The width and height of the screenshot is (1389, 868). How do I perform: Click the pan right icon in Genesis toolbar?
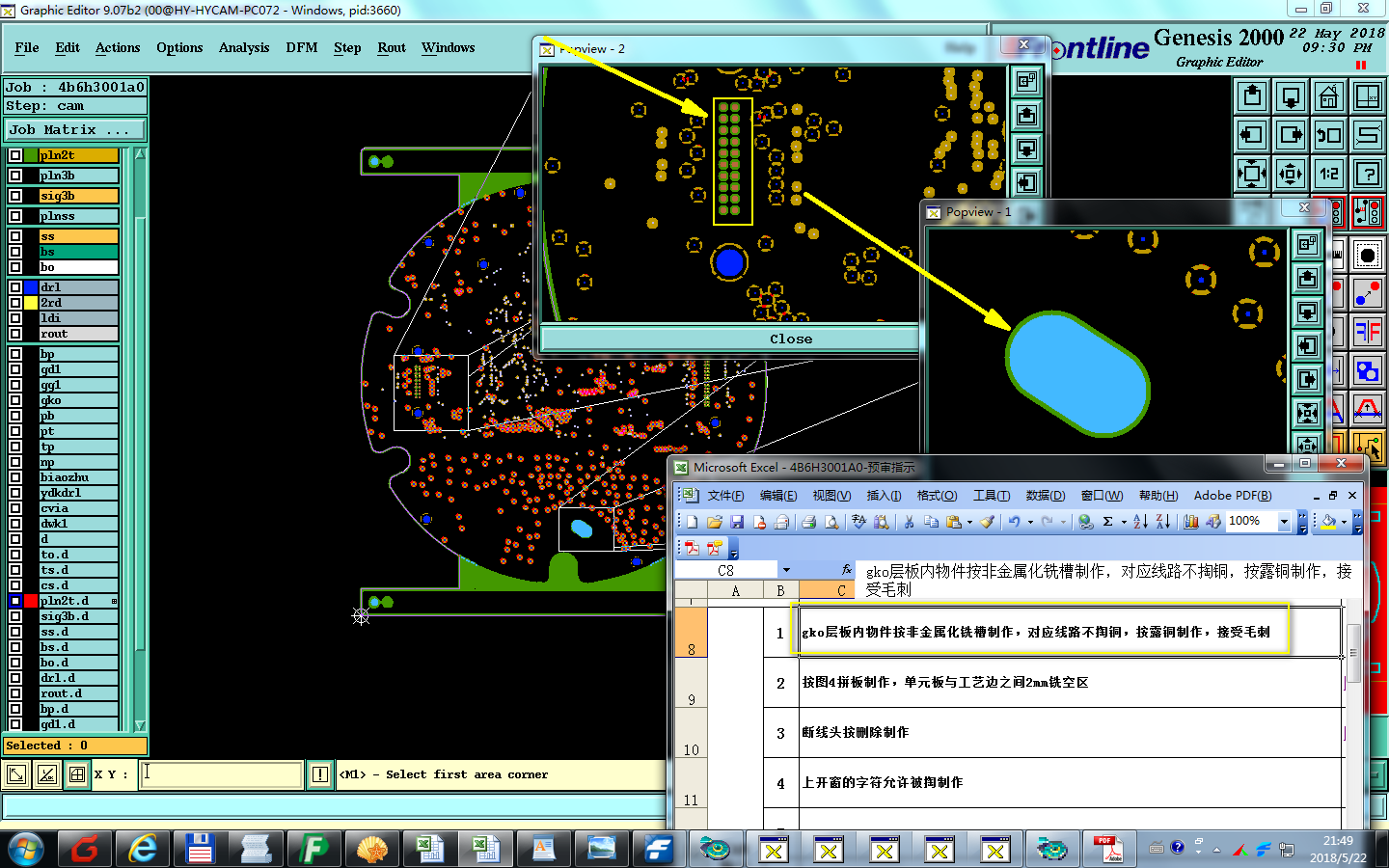pyautogui.click(x=1291, y=135)
